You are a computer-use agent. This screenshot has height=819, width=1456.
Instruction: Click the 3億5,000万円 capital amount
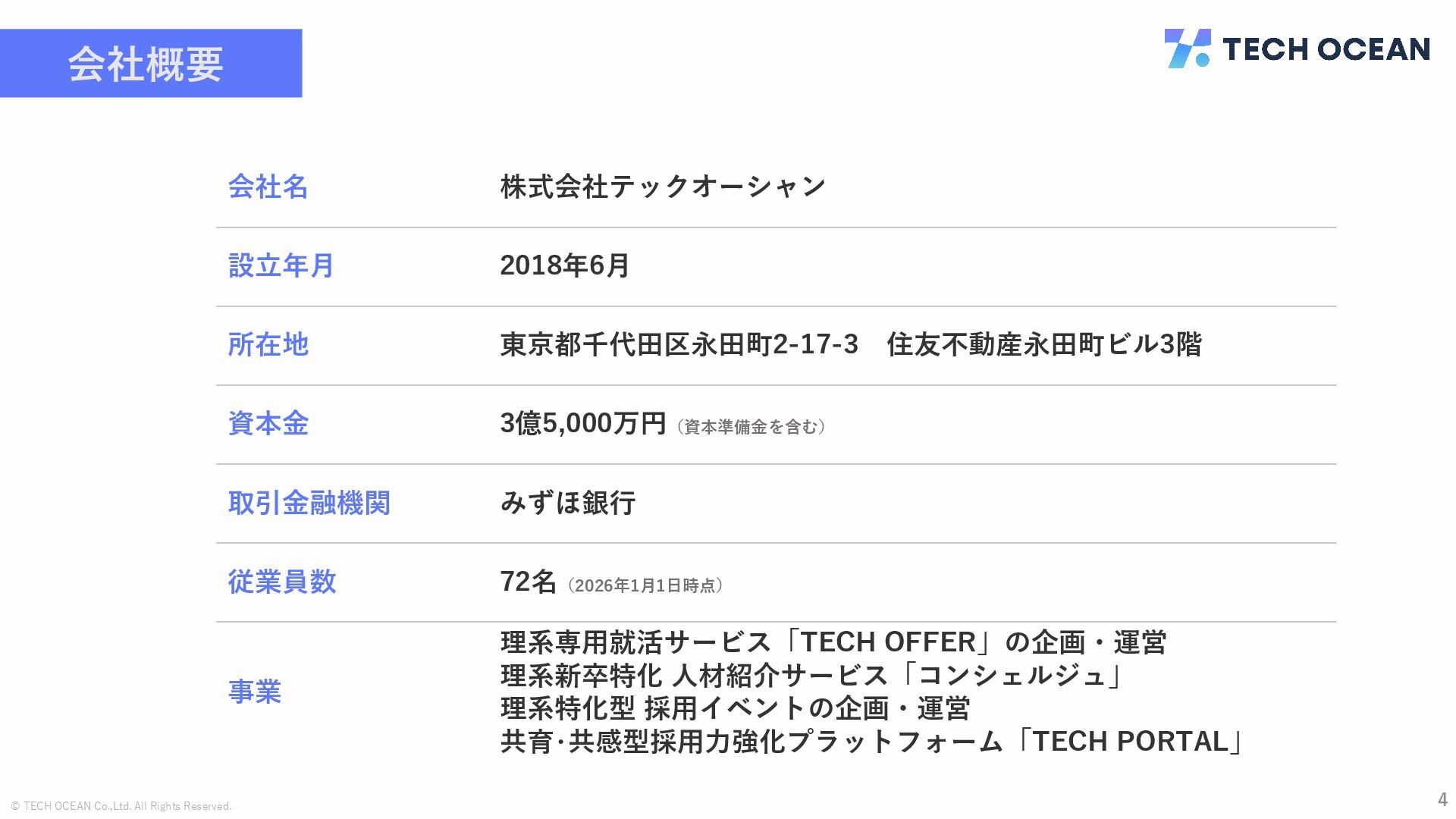point(582,423)
